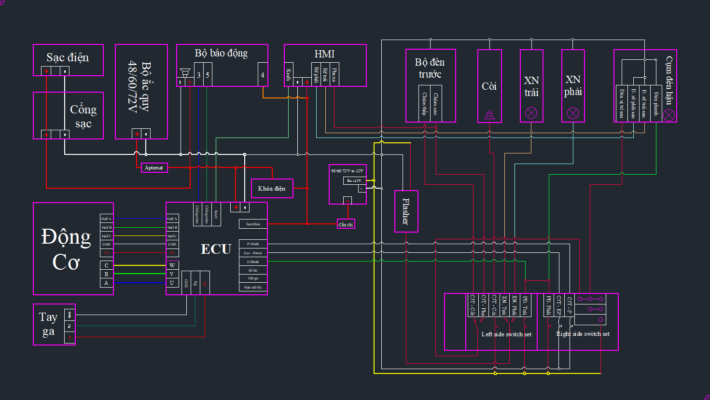
Task: Click the Bộ ắc quy 48/60/72V block
Action: [140, 90]
